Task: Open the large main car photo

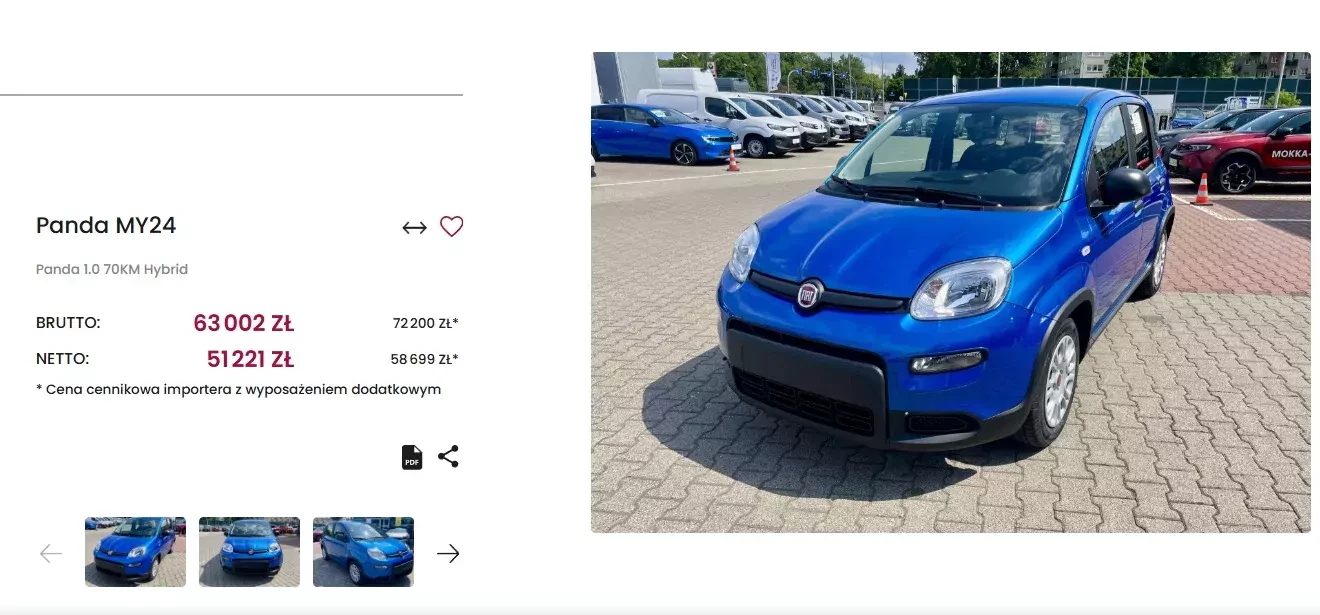Action: (951, 292)
